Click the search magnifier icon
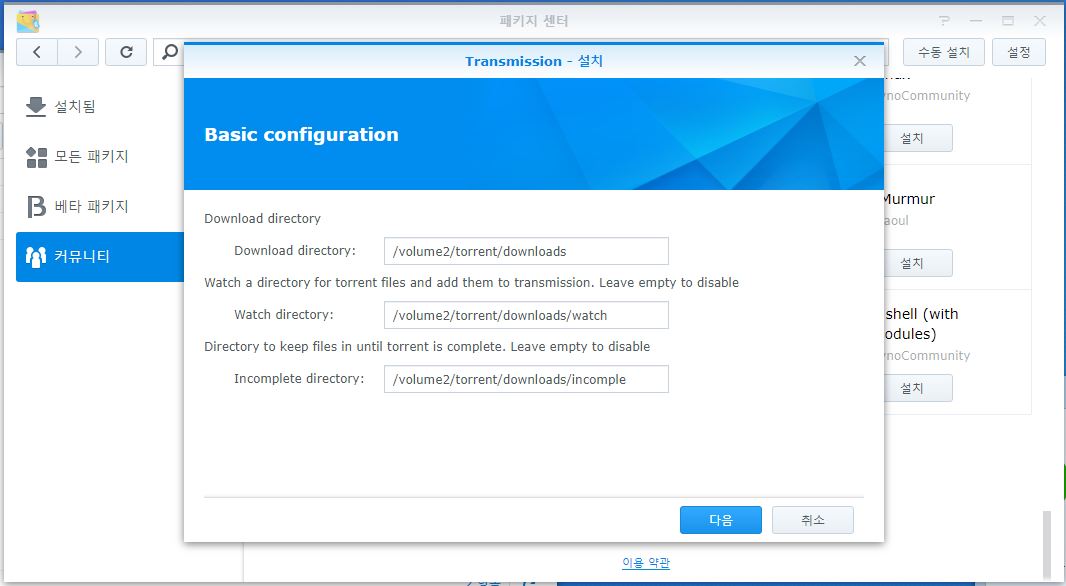Image resolution: width=1066 pixels, height=586 pixels. tap(170, 52)
